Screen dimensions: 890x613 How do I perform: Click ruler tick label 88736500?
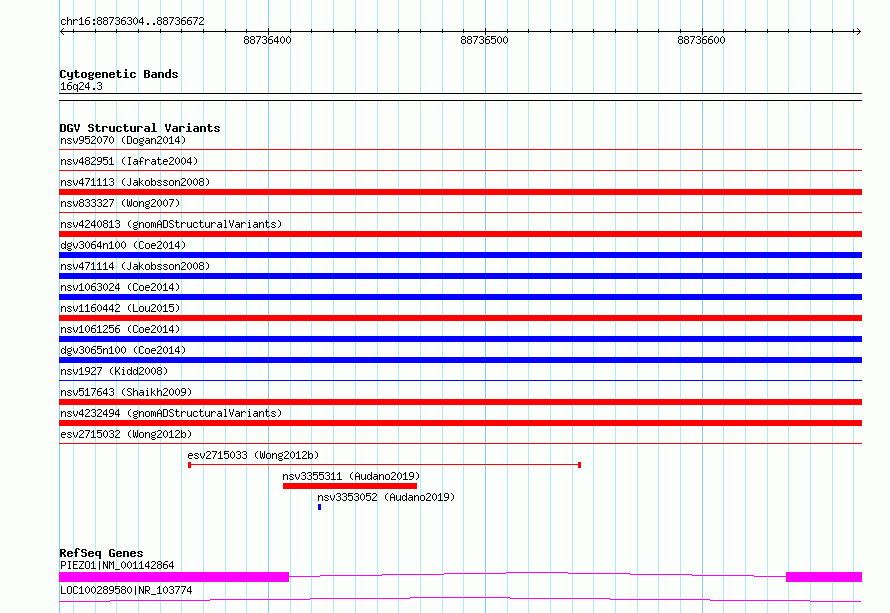[x=484, y=40]
